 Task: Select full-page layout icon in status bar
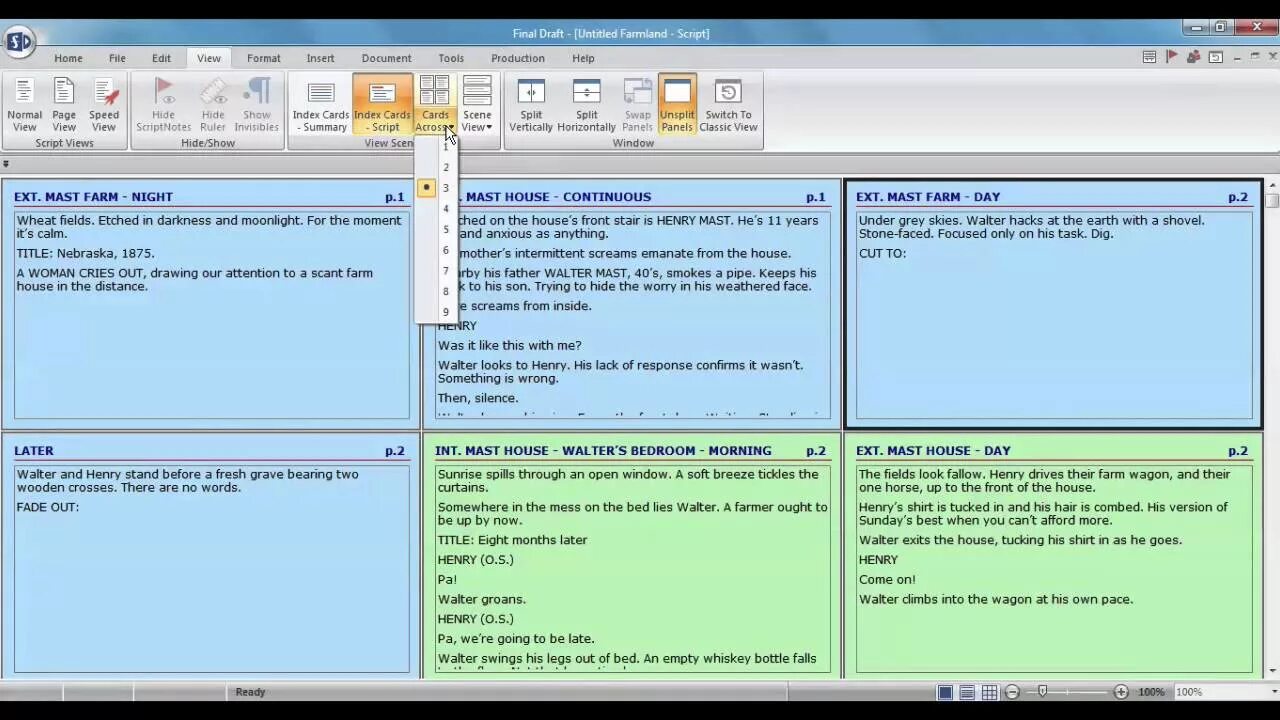pos(945,692)
